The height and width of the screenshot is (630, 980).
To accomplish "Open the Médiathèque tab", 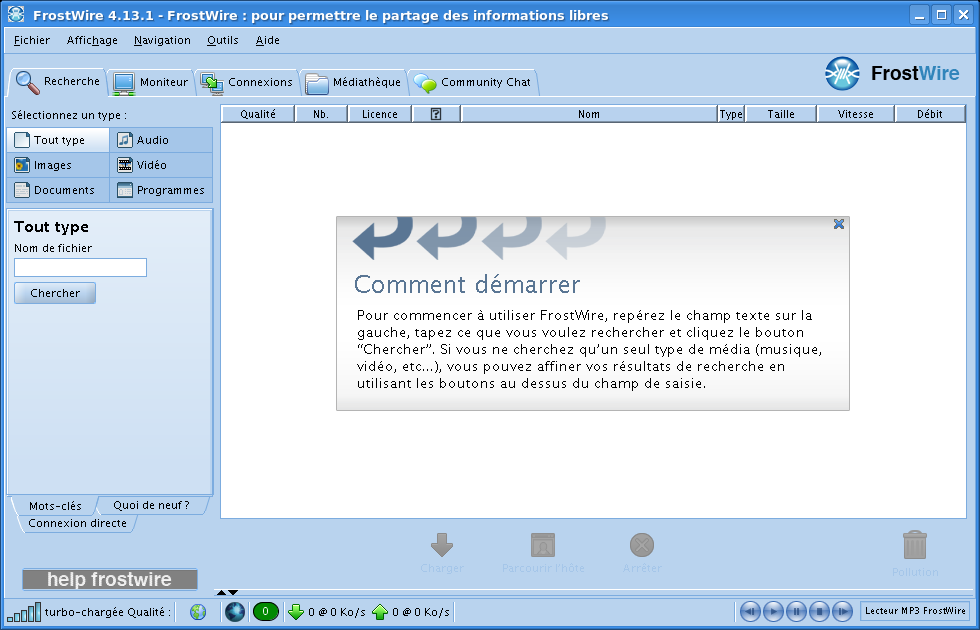I will (x=353, y=82).
